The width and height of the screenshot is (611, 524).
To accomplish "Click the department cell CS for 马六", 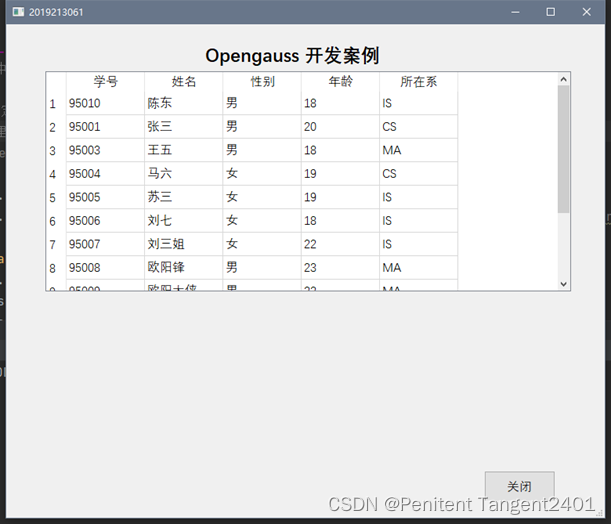I will [x=419, y=174].
